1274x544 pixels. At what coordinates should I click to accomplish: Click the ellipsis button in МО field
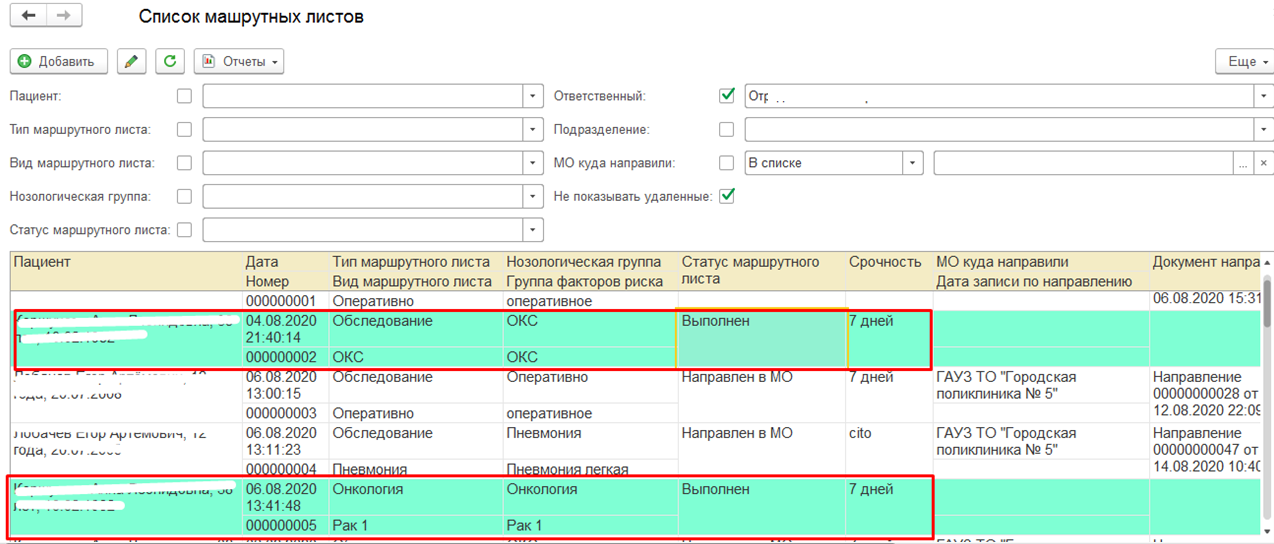tap(1243, 163)
